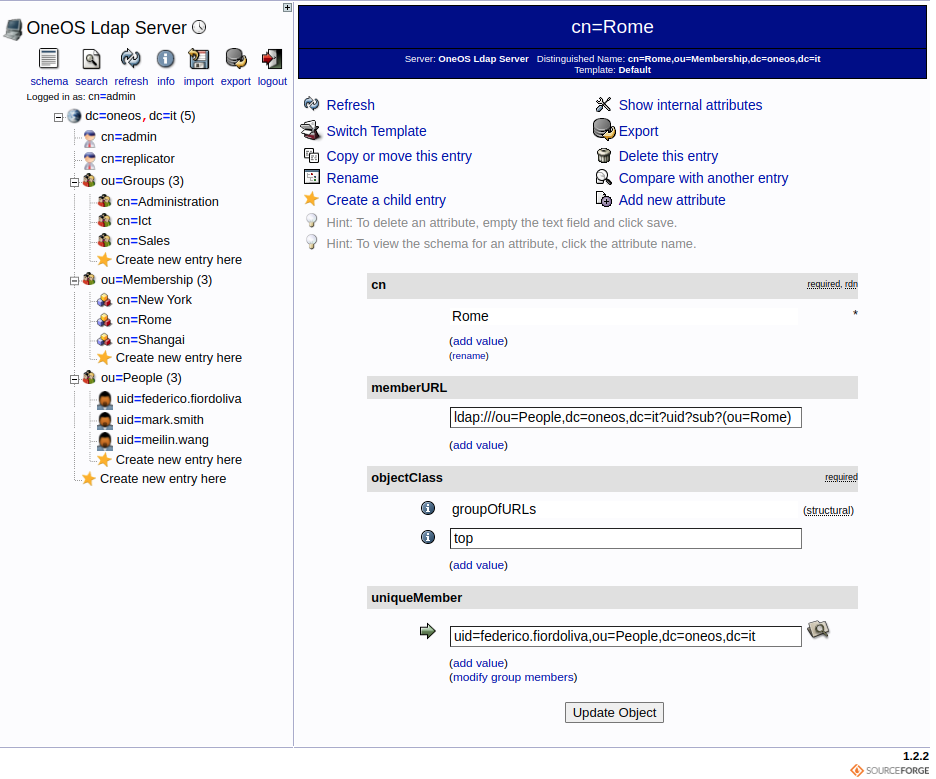Click the globe icon for dc=oneos,dc=it
936x779 pixels.
[x=74, y=116]
